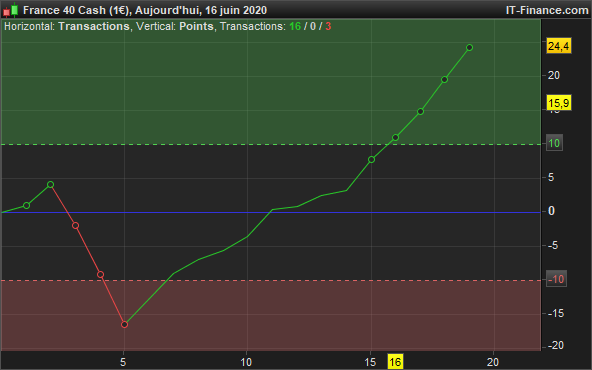592x370 pixels.
Task: Click the candlestick chart icon in title bar
Action: [x=11, y=10]
